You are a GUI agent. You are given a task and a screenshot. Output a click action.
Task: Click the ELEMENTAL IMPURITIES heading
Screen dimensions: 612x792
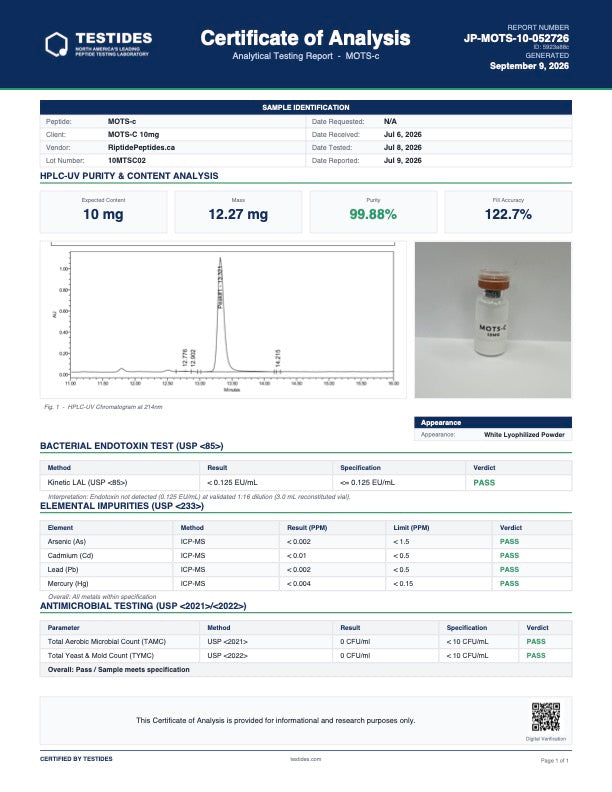point(122,506)
